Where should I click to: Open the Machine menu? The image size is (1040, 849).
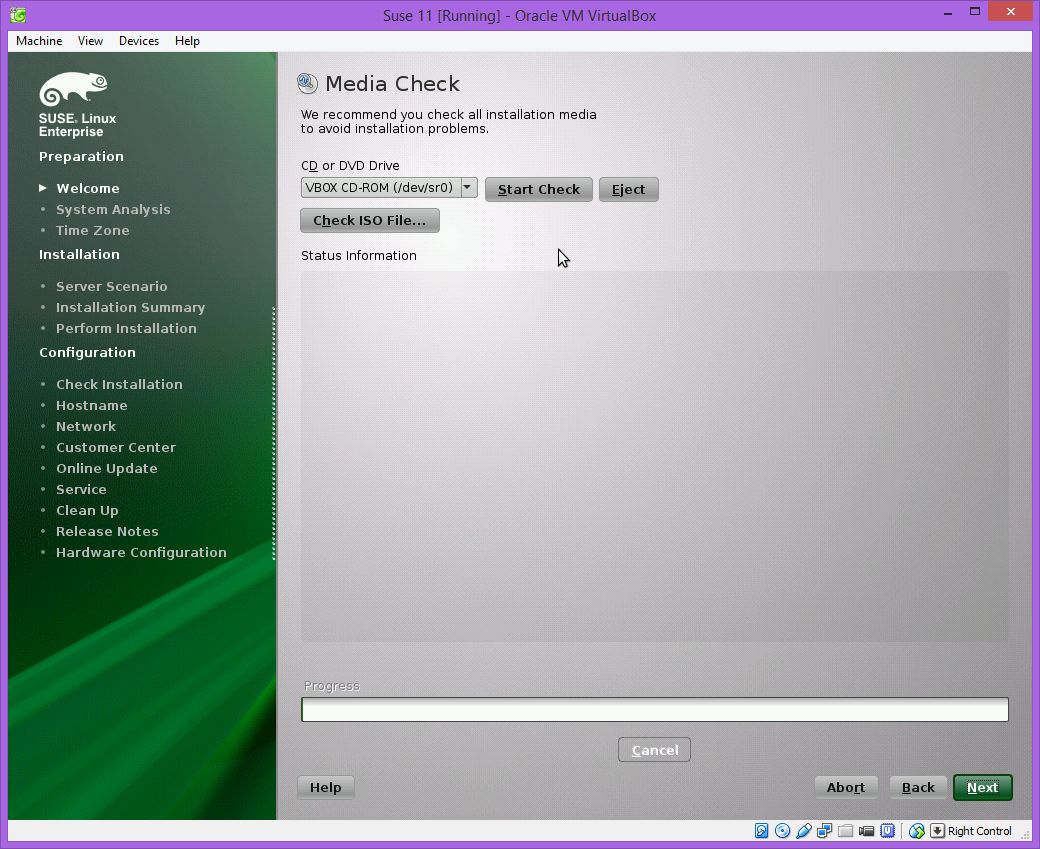tap(39, 40)
